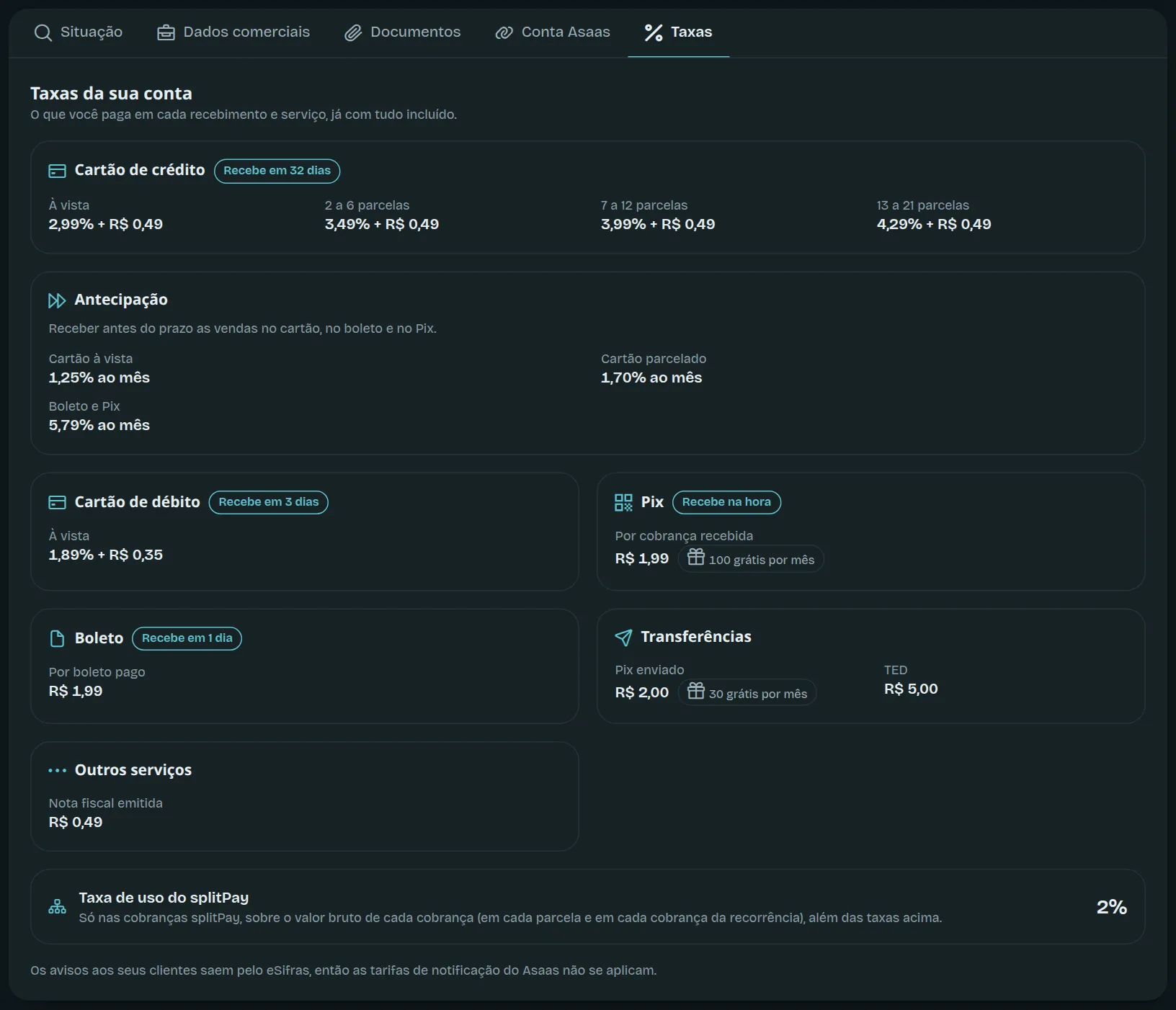This screenshot has width=1176, height=1010.
Task: Click the gift icon beside 100 grátis por mês
Action: pyautogui.click(x=695, y=557)
